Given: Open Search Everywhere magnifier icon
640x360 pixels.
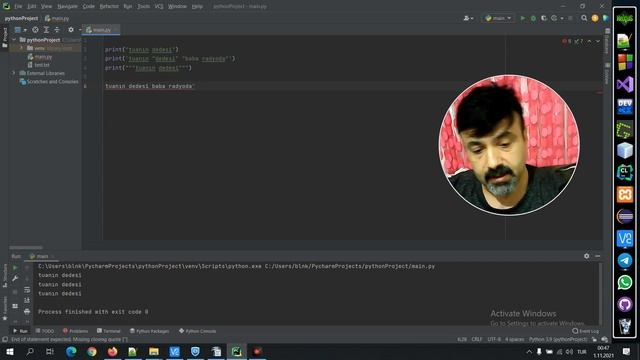Looking at the screenshot, I should pyautogui.click(x=584, y=18).
